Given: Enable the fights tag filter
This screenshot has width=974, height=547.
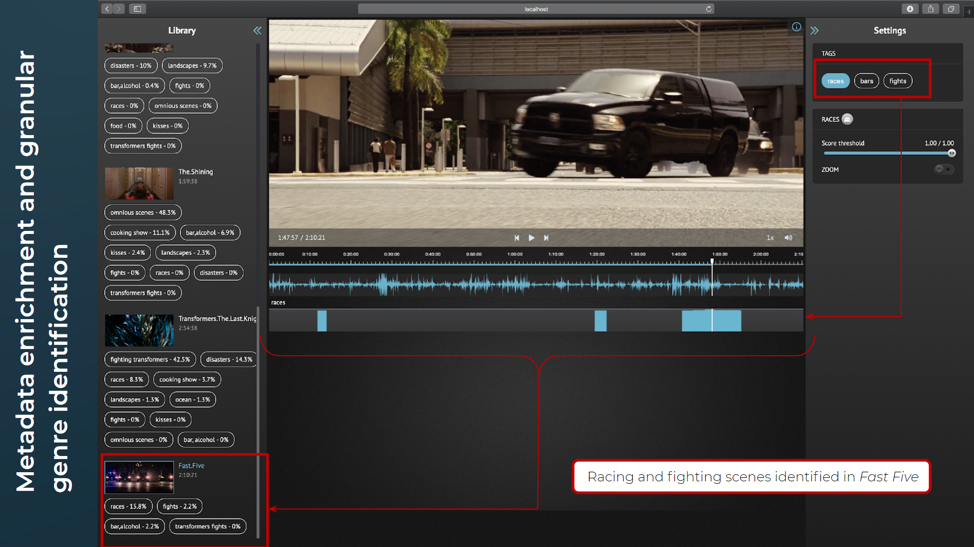Looking at the screenshot, I should [897, 81].
